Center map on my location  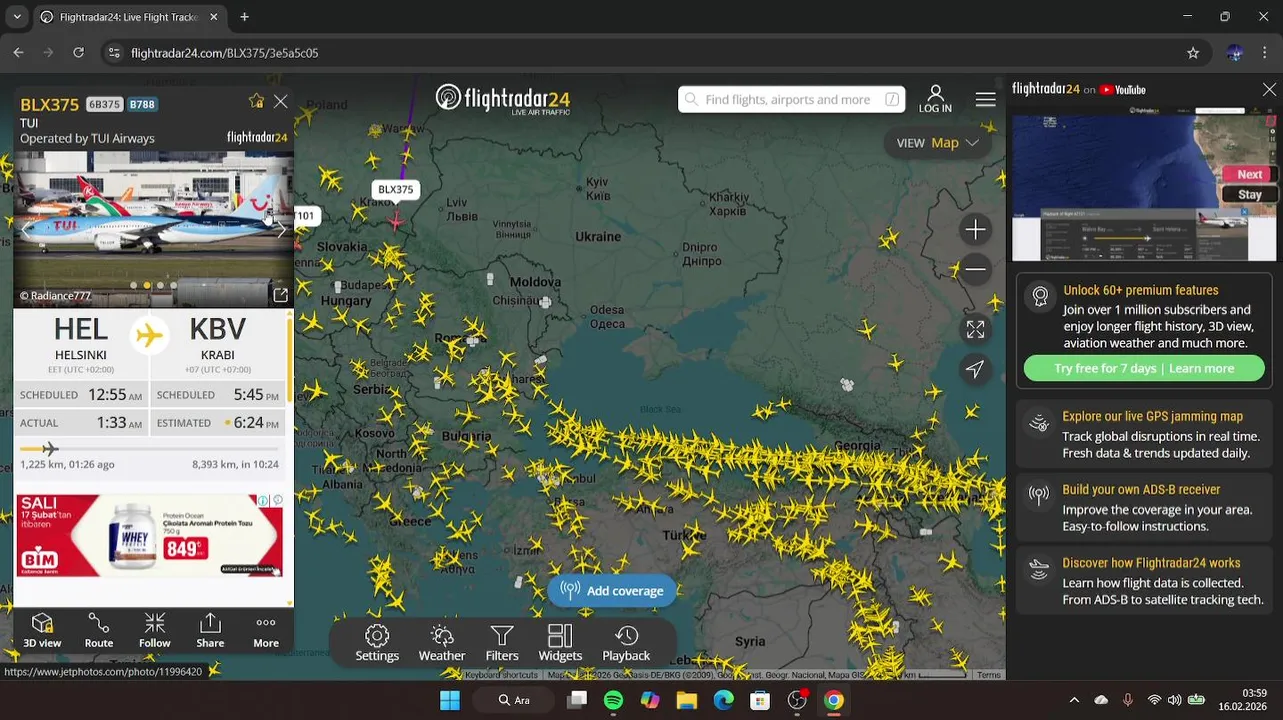click(975, 369)
